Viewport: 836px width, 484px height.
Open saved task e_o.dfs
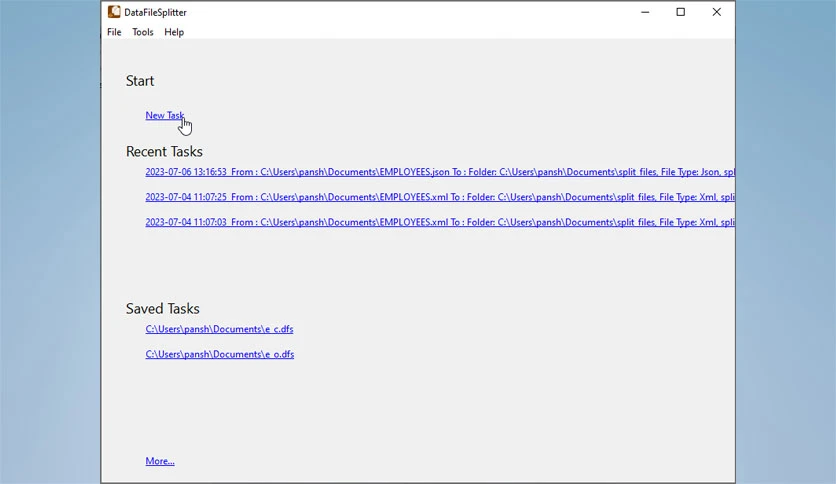pos(220,354)
